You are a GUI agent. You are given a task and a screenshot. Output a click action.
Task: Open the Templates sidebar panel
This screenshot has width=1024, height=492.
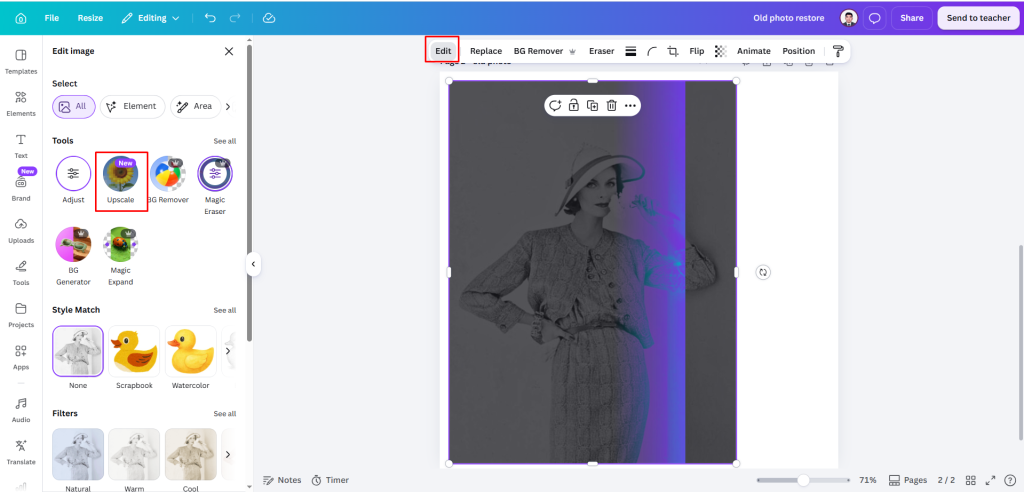click(x=21, y=61)
